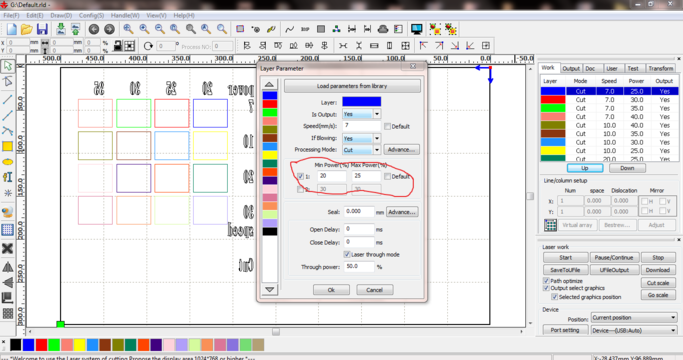Screen dimensions: 683x360
Task: Toggle Default checkbox beside Max Power
Action: tap(387, 176)
